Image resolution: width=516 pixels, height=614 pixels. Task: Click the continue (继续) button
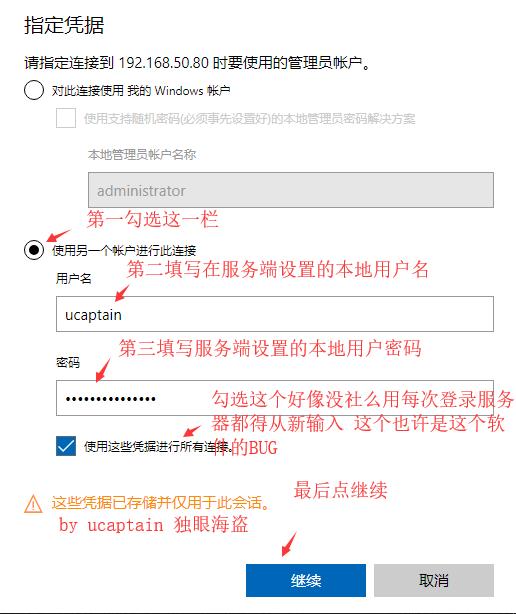306,580
